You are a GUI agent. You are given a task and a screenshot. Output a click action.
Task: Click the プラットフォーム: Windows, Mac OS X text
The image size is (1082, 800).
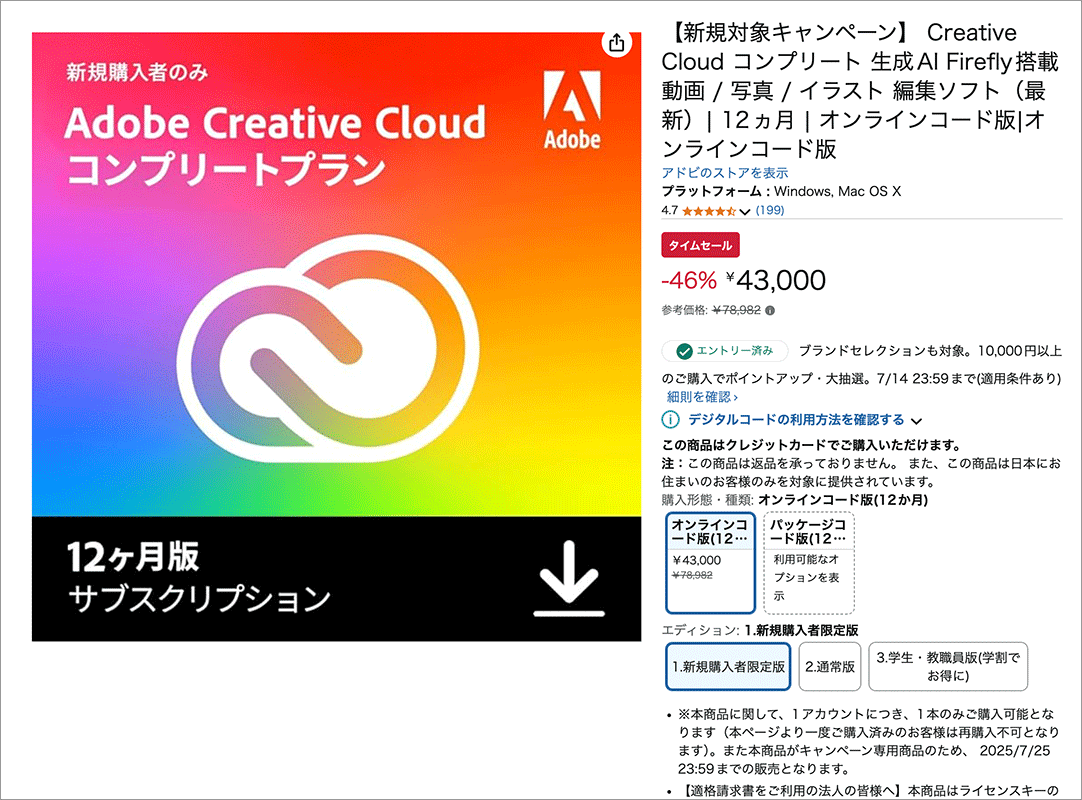781,191
